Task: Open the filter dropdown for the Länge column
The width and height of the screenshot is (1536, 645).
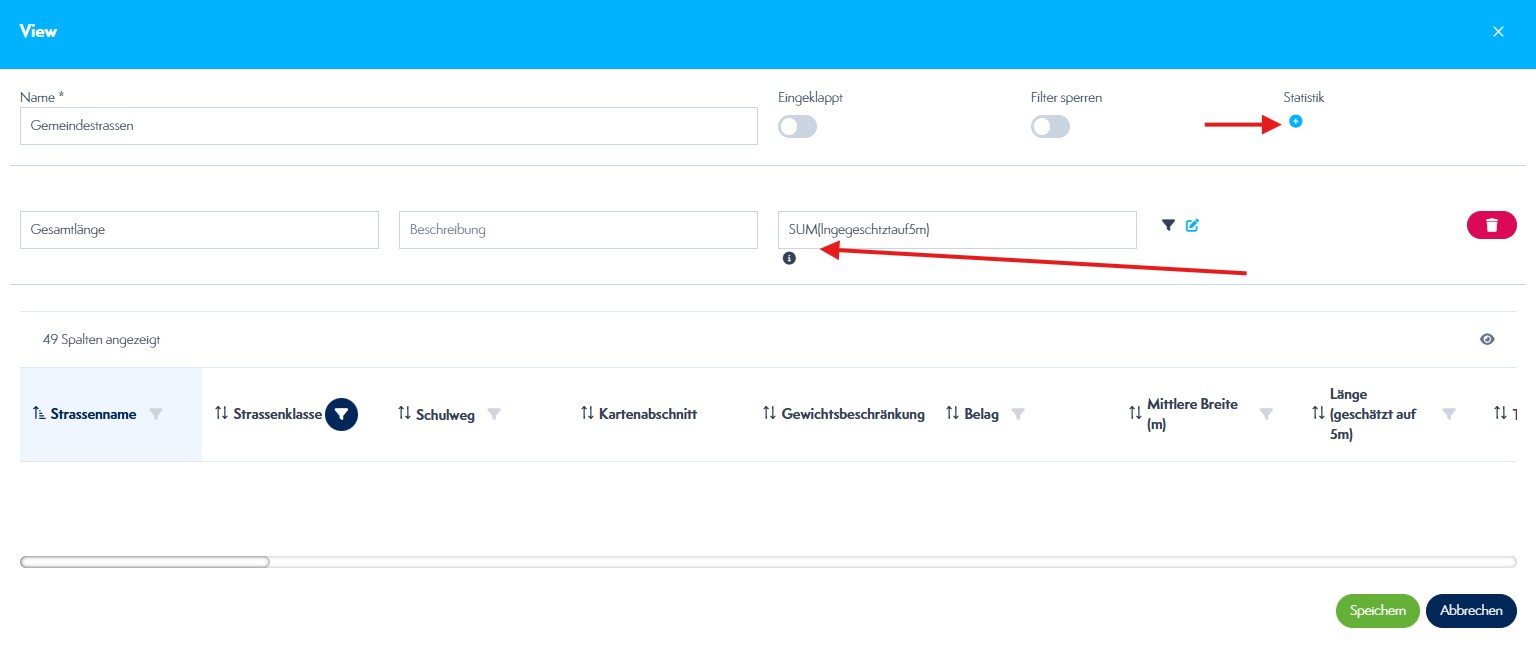Action: pyautogui.click(x=1448, y=414)
